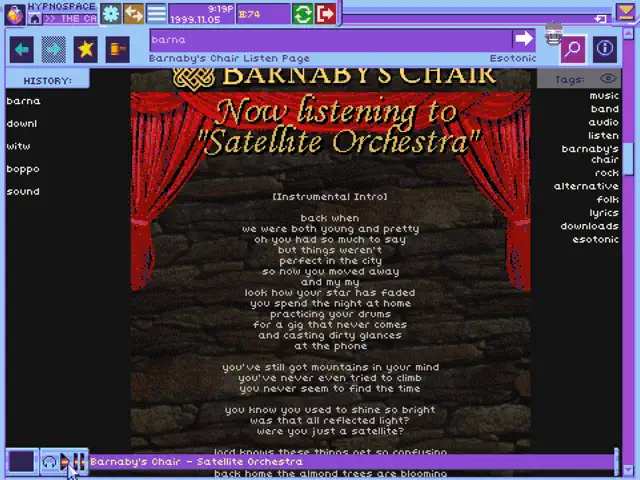640x480 pixels.
Task: Click the page scrollbar up arrow
Action: 629,33
